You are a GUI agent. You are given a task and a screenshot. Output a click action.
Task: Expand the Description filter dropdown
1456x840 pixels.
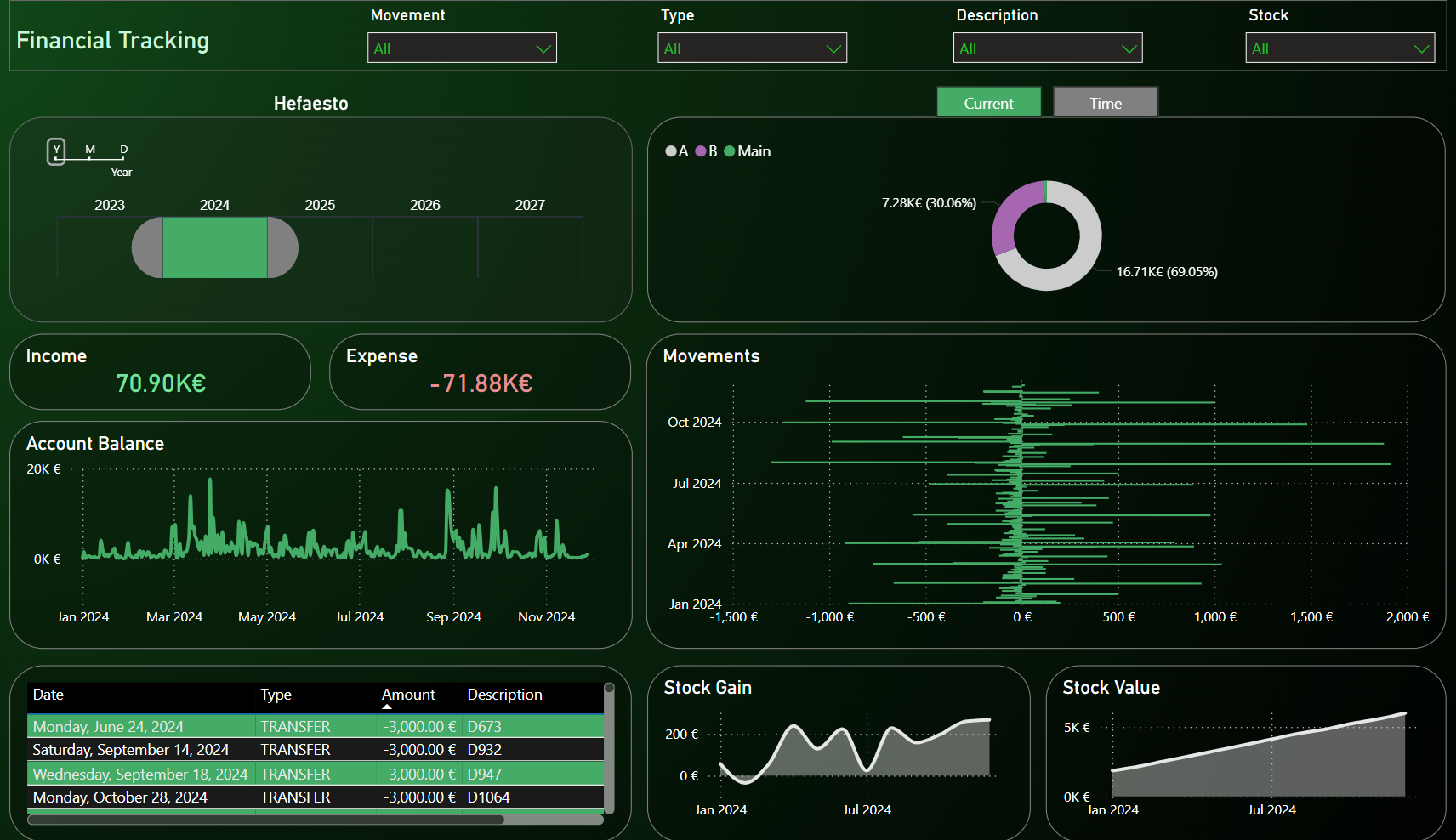pos(1048,48)
